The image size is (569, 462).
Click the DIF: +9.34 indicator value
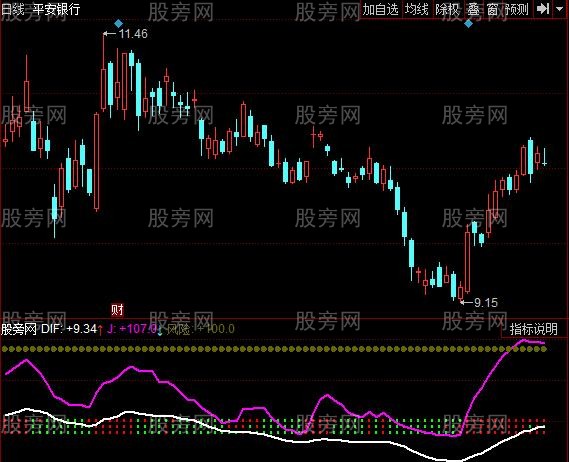pyautogui.click(x=69, y=329)
